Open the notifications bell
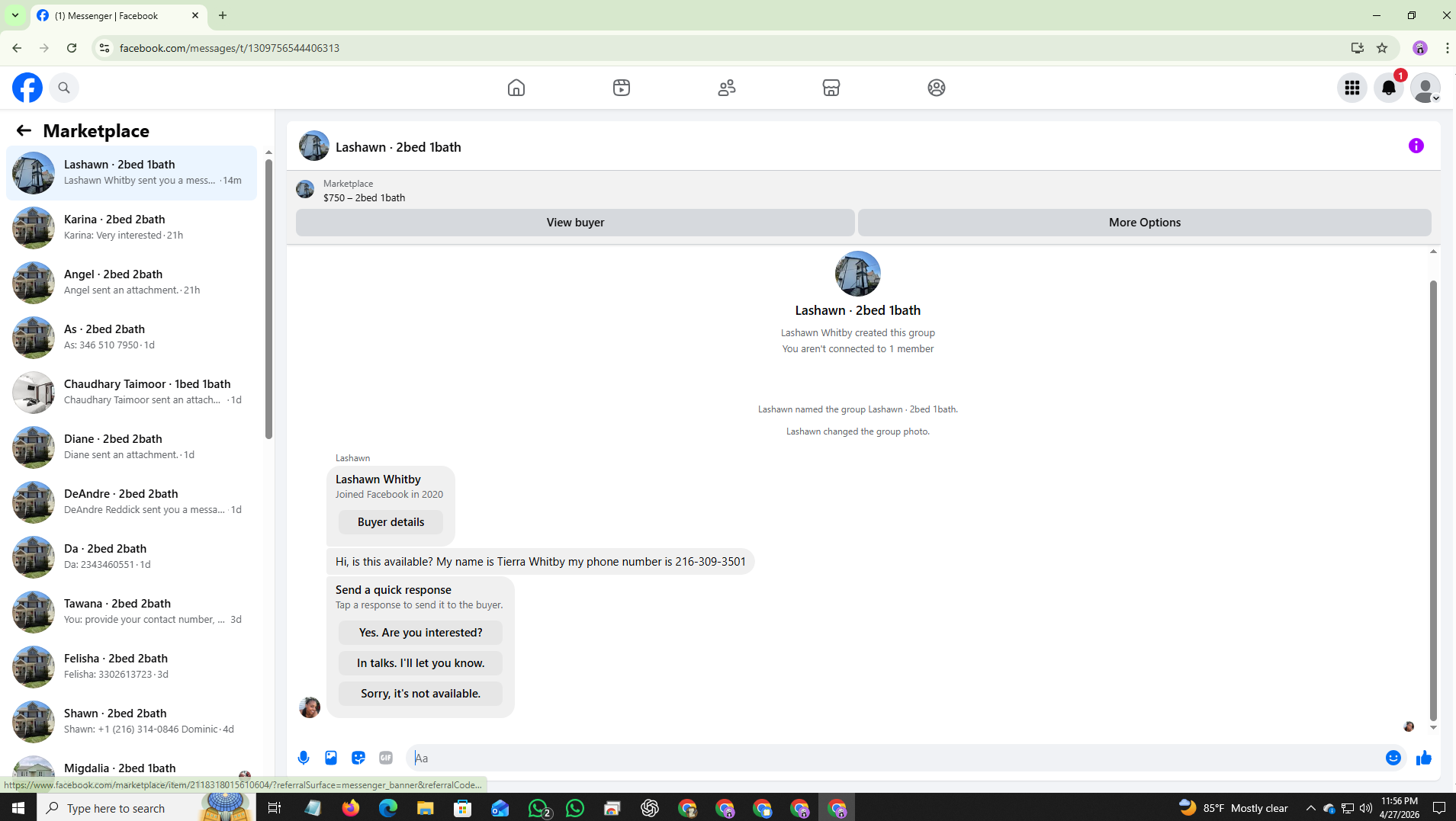This screenshot has height=821, width=1456. [x=1389, y=88]
